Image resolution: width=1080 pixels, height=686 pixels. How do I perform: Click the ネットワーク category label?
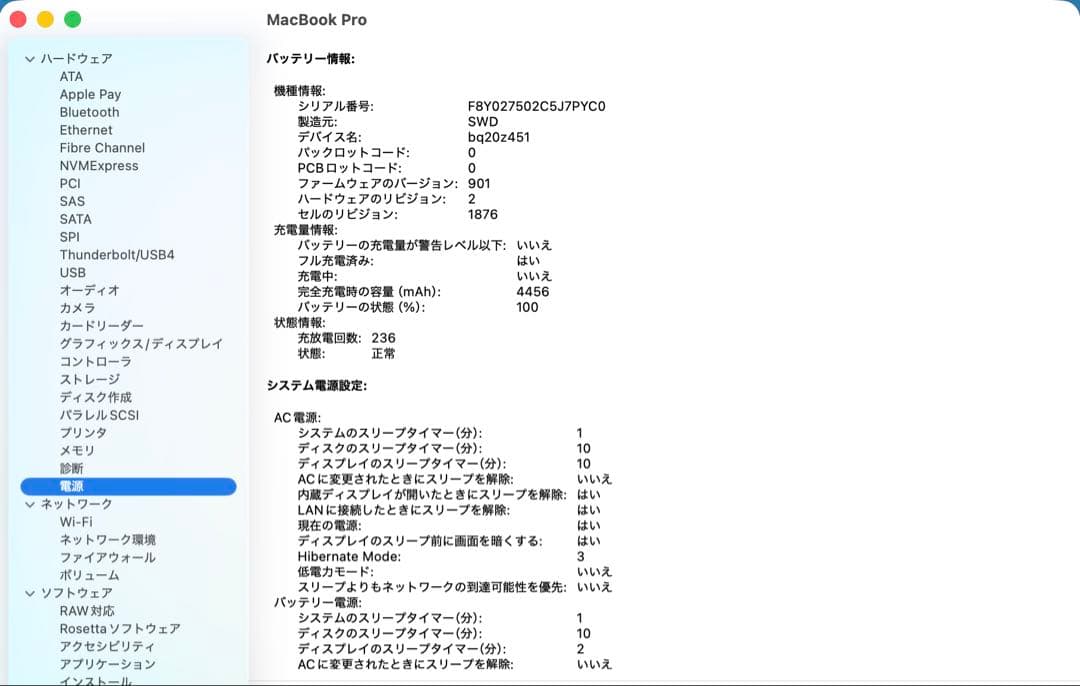coord(76,504)
